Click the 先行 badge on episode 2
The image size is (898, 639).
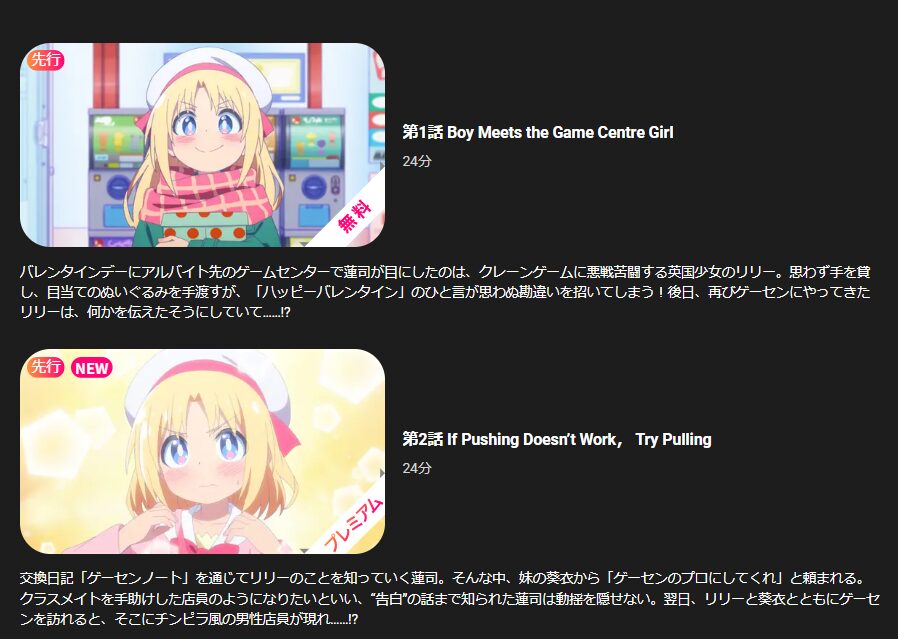[45, 366]
